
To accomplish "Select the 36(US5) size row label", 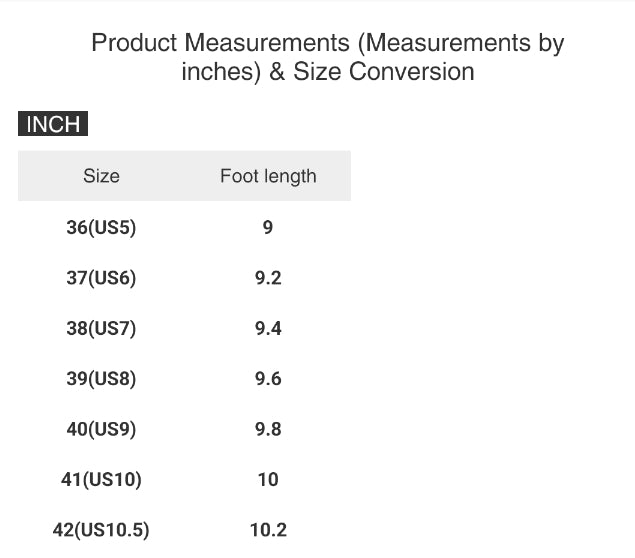I will click(101, 227).
